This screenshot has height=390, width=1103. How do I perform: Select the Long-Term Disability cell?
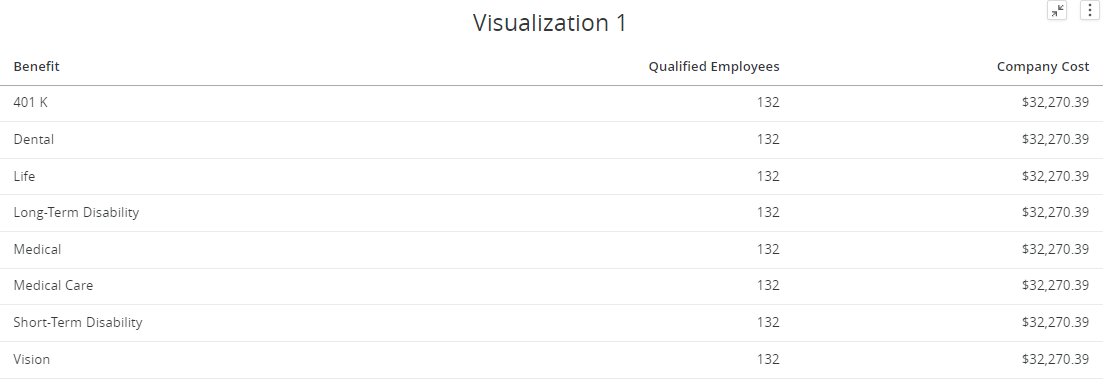76,212
